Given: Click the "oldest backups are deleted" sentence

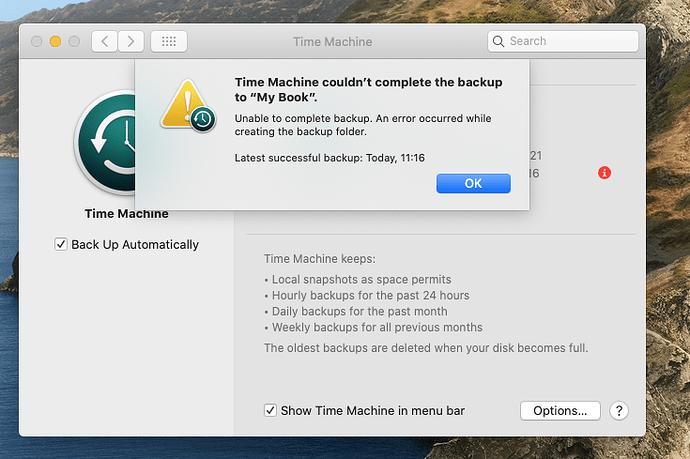Looking at the screenshot, I should (426, 348).
